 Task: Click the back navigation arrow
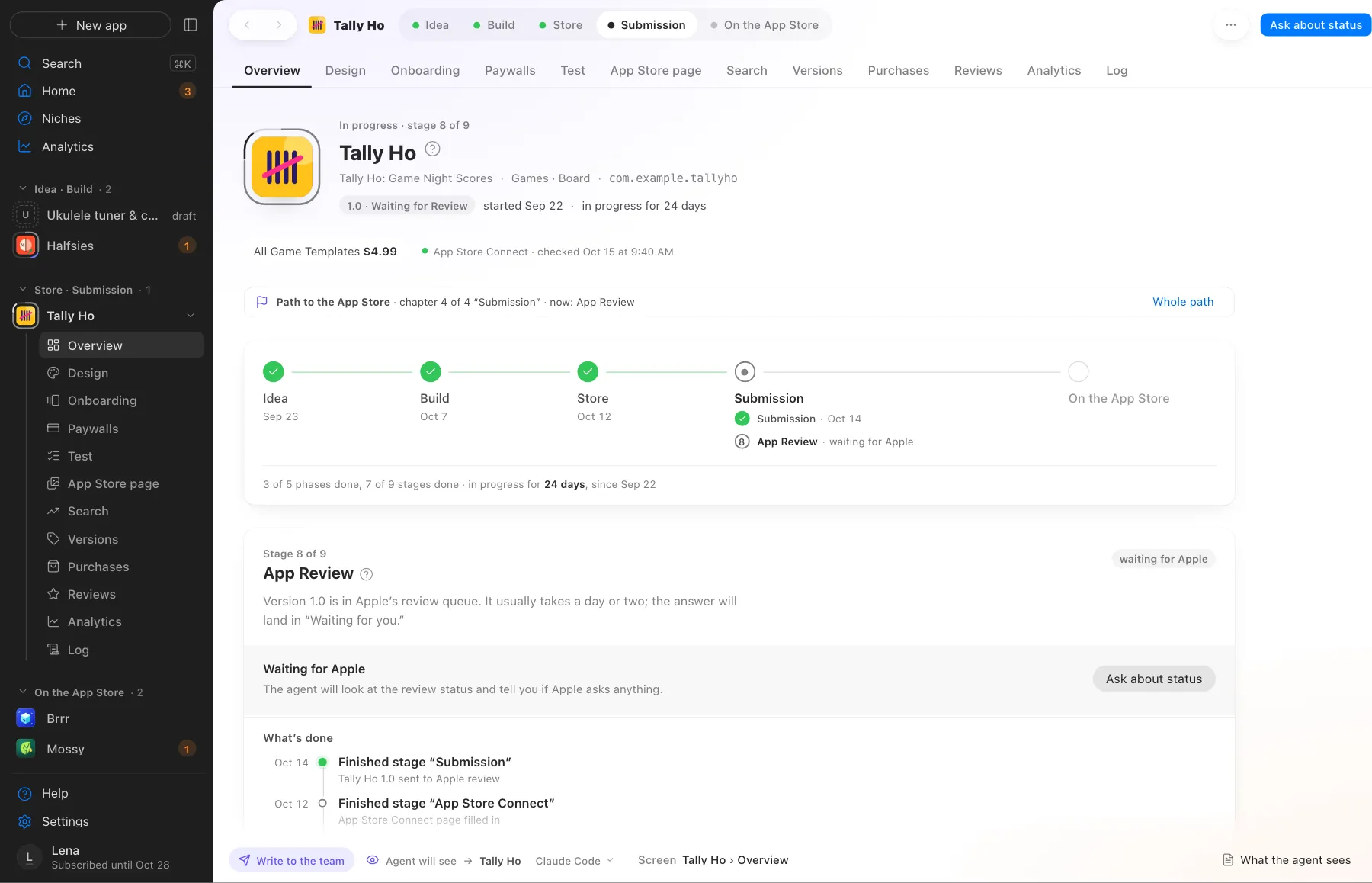[247, 25]
